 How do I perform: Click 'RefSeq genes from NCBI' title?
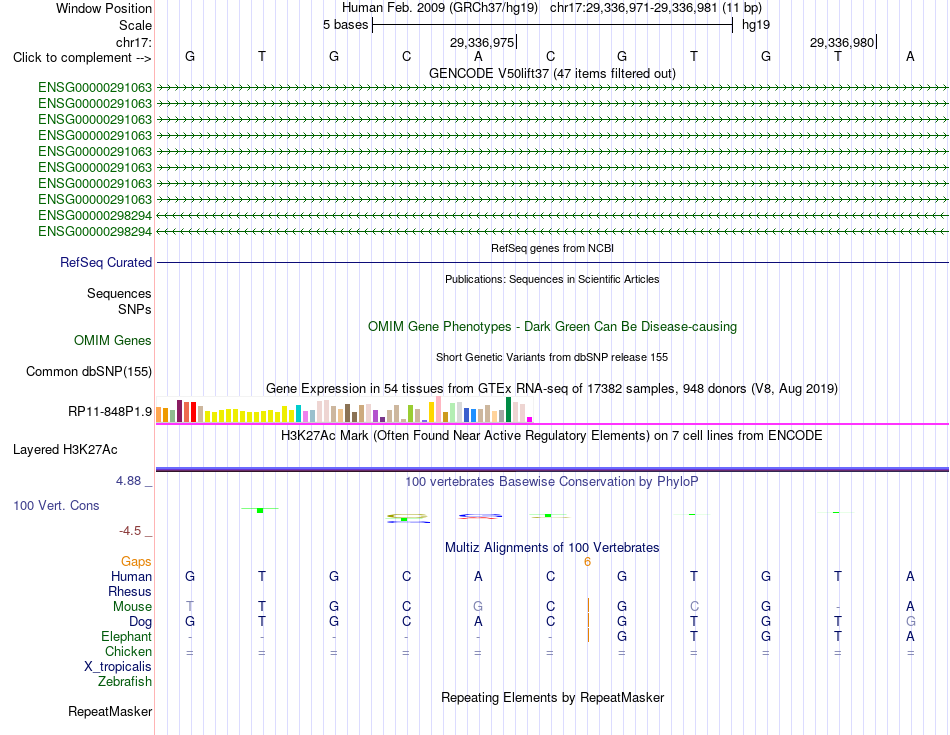(x=552, y=248)
